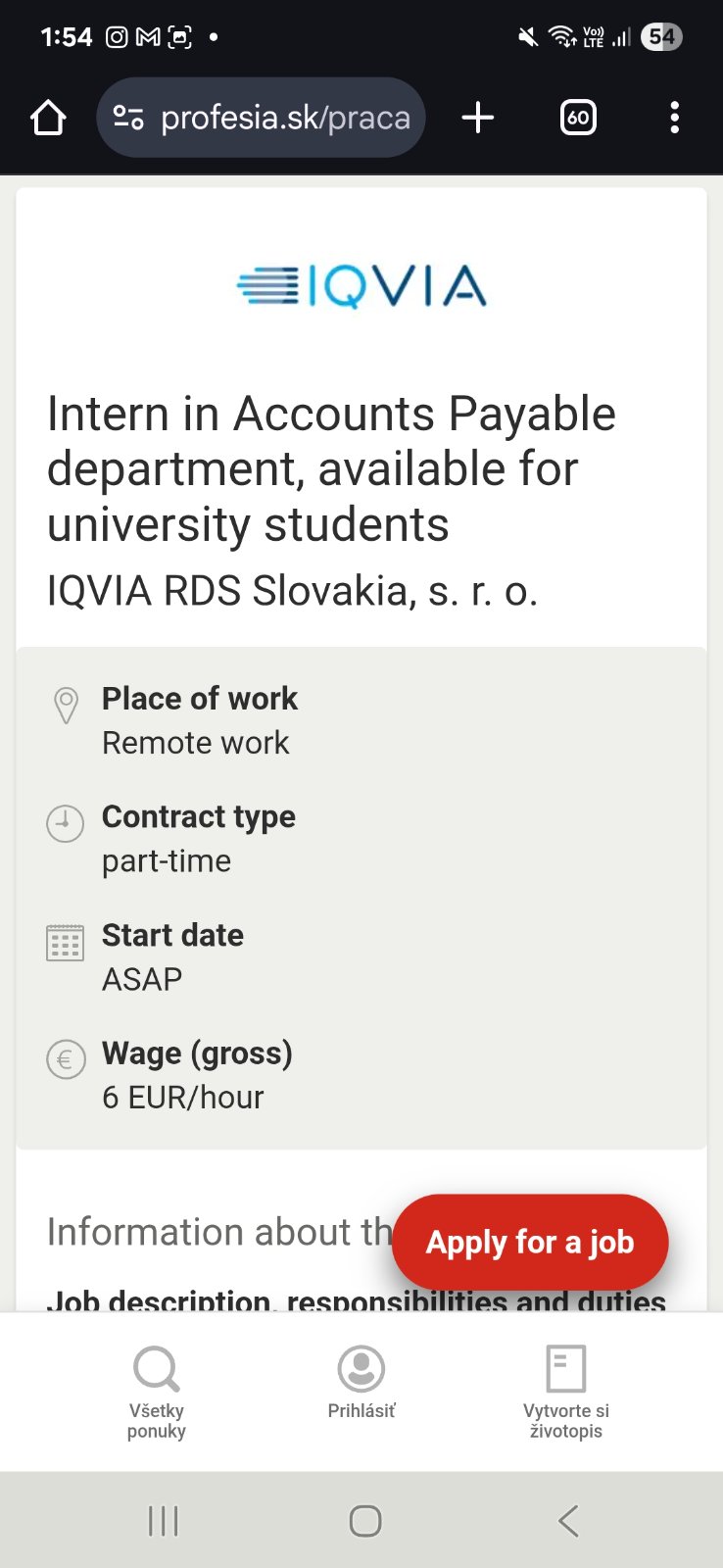Tap the Wage euro icon

click(x=66, y=1059)
